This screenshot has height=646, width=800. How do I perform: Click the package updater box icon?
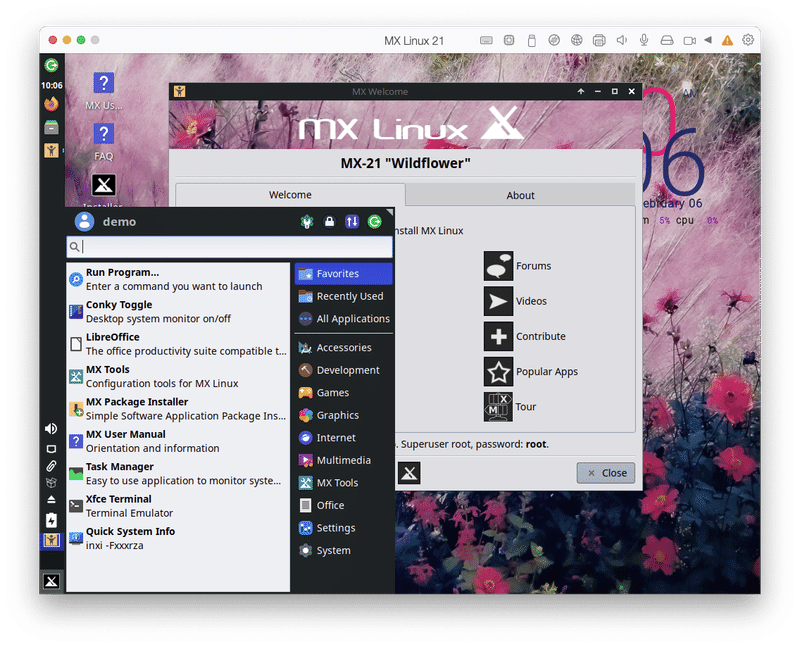point(51,483)
